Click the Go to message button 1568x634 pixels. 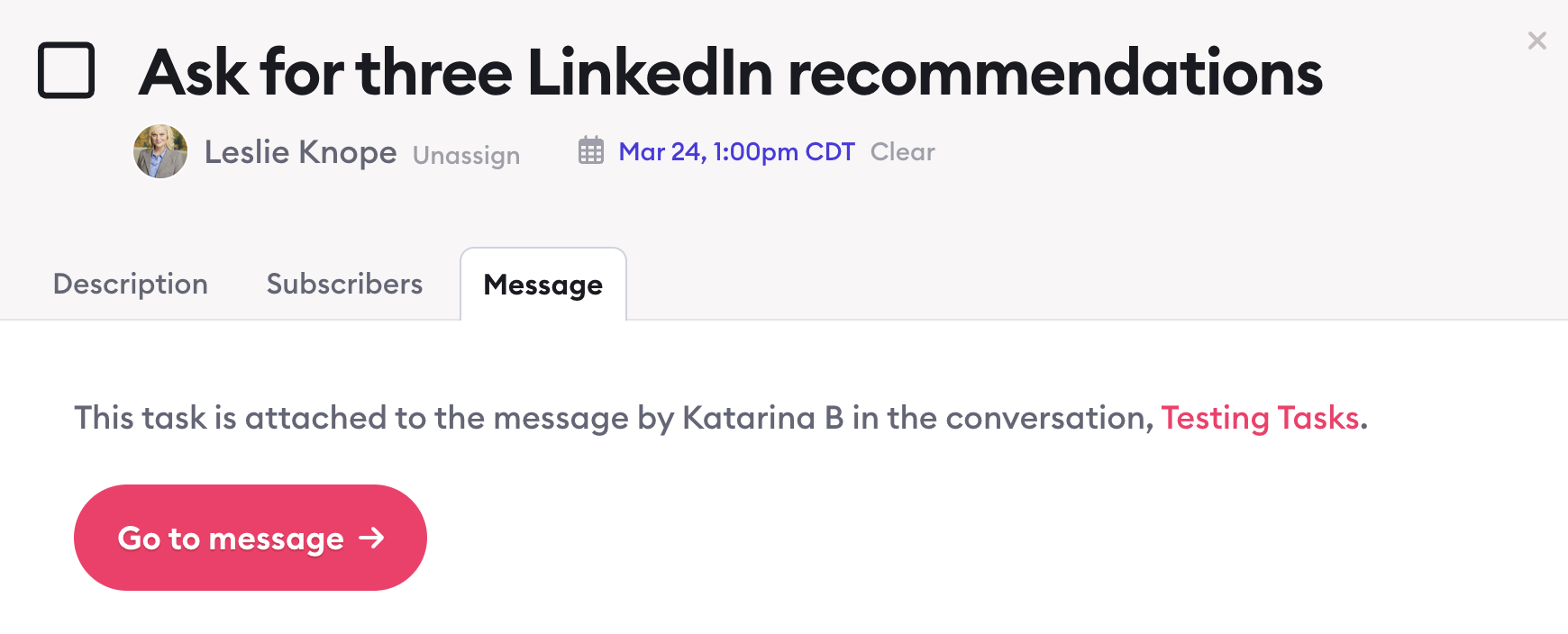click(x=251, y=538)
